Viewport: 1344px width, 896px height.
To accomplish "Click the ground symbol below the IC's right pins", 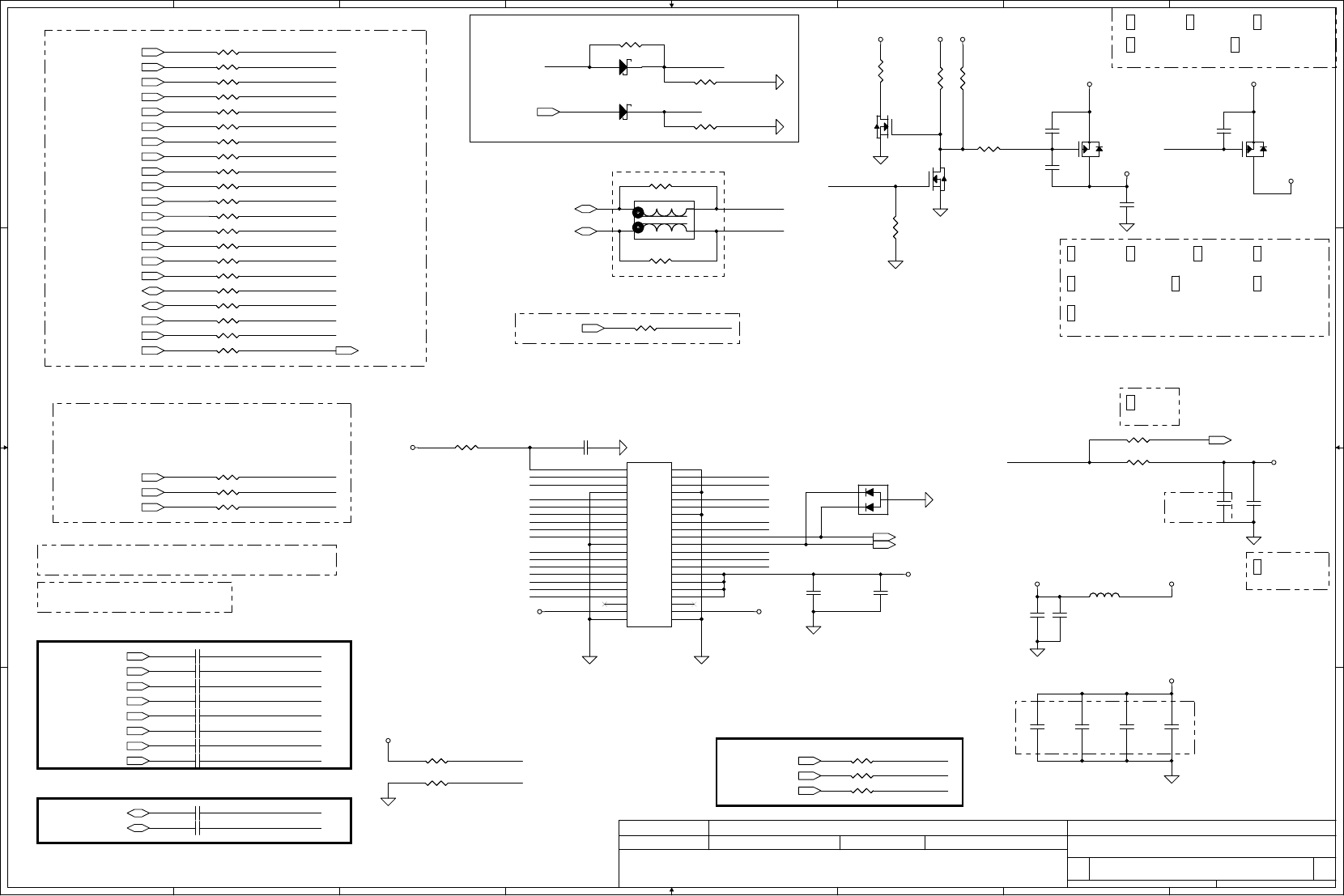I will (x=702, y=660).
